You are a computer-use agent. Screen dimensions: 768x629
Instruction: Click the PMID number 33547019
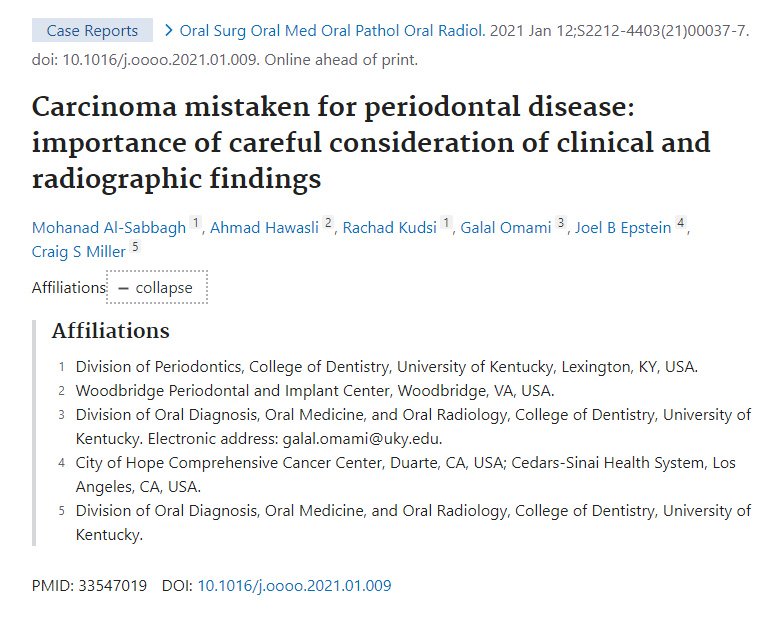point(112,586)
